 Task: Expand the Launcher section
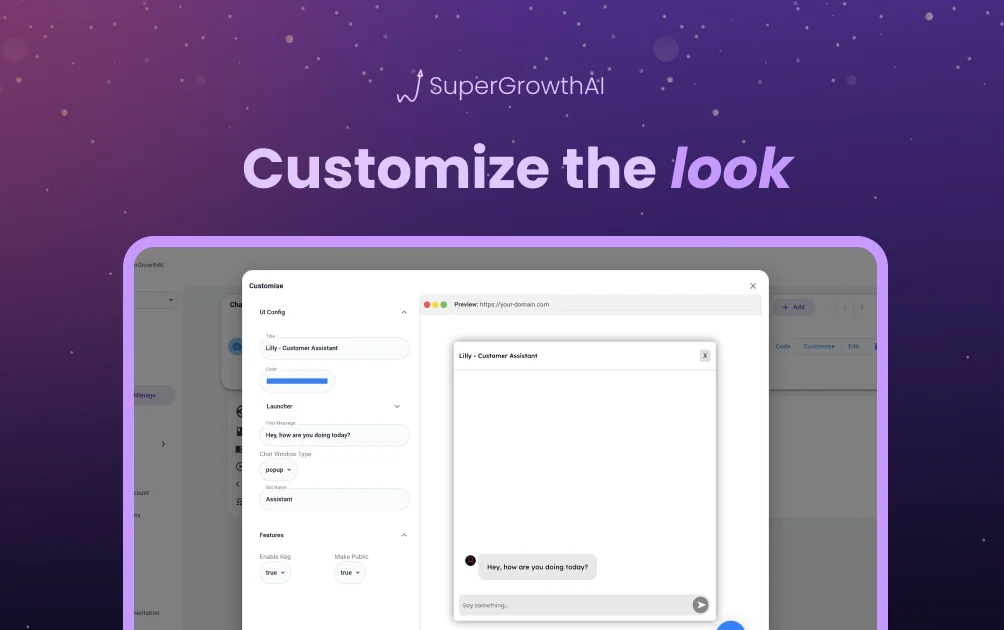(x=398, y=406)
